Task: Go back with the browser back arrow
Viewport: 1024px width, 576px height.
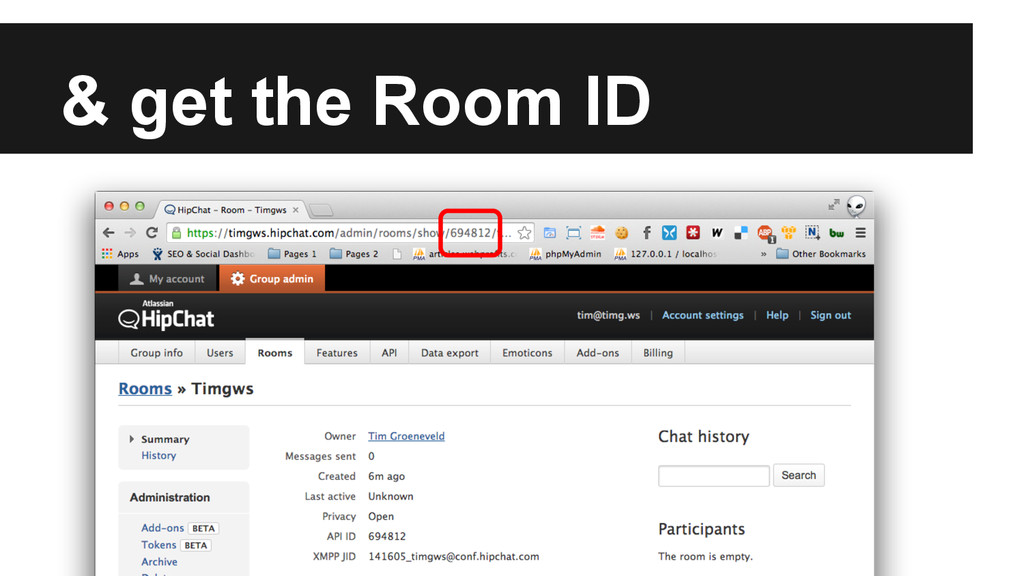Action: (108, 233)
